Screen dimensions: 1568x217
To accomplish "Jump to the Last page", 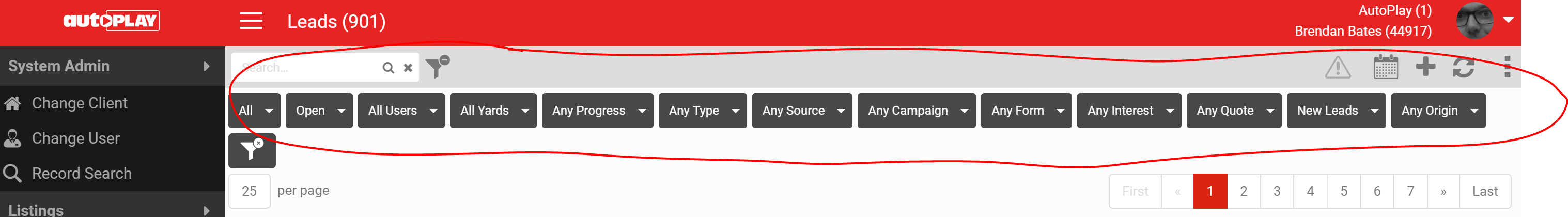I will (x=1485, y=191).
